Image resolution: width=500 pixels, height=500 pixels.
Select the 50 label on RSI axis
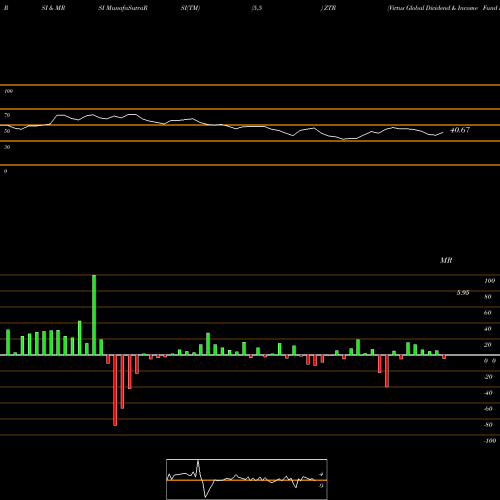click(7, 131)
